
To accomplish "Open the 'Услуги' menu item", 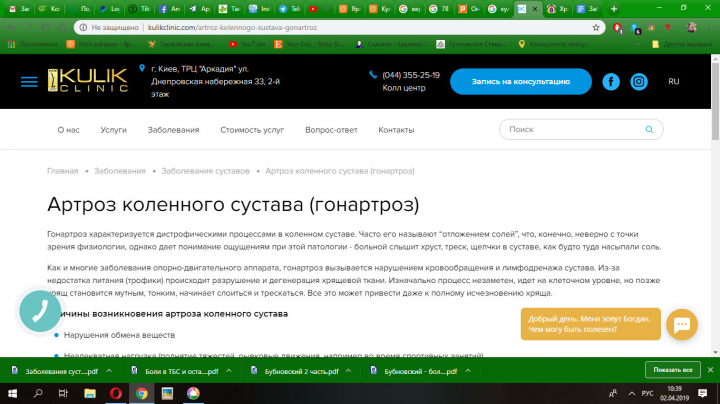I will [x=113, y=130].
